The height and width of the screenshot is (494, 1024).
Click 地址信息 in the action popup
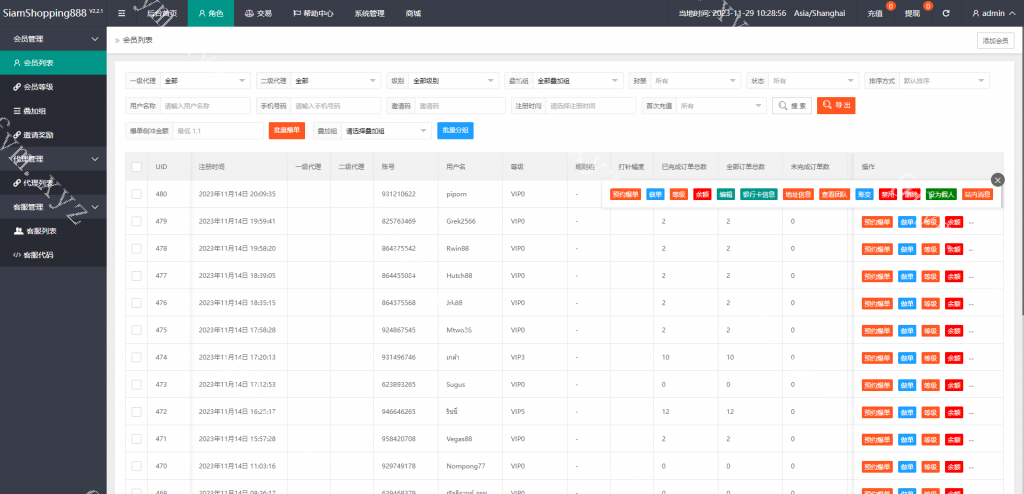point(798,194)
